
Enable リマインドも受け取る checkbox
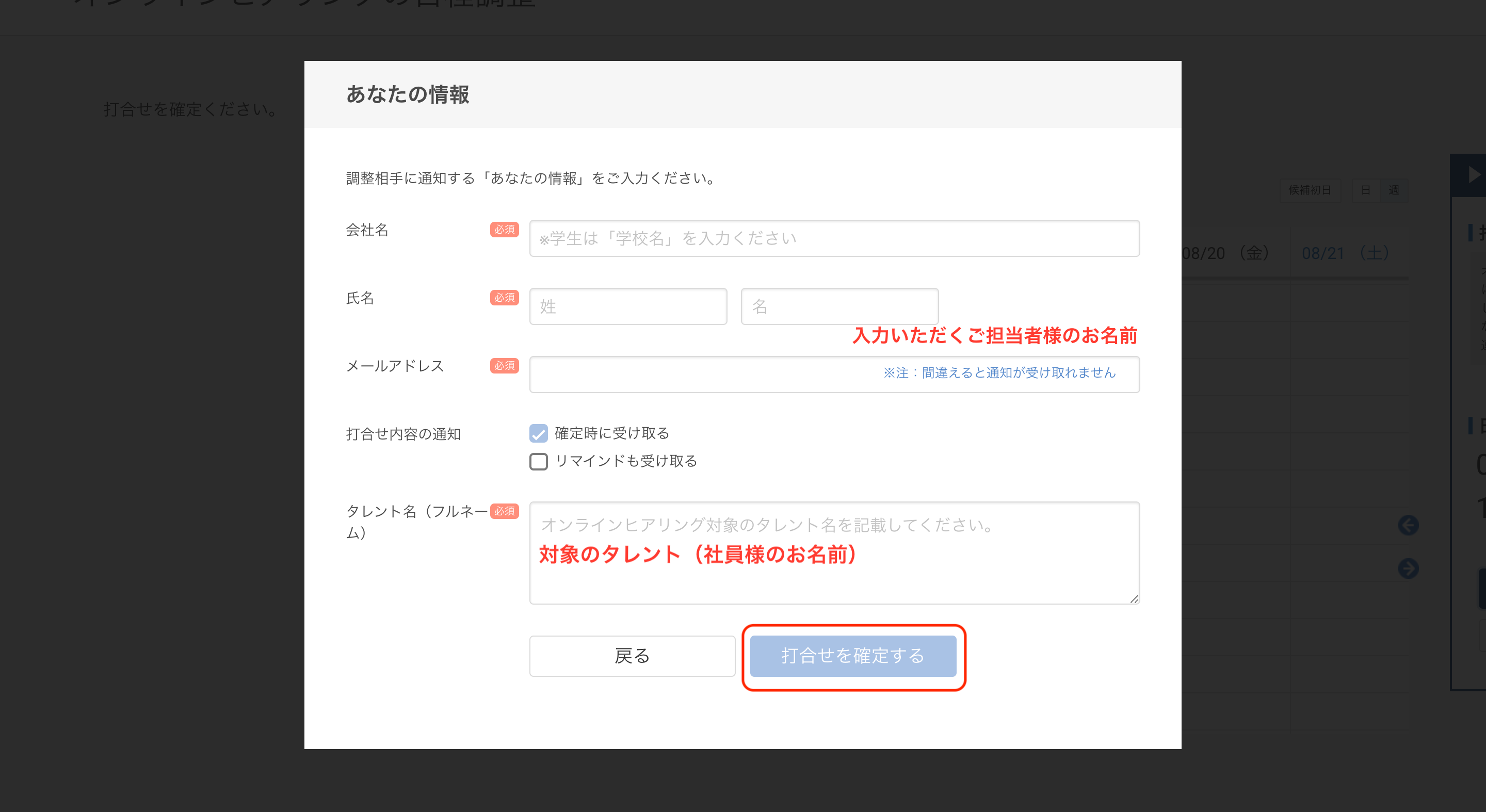click(x=538, y=461)
